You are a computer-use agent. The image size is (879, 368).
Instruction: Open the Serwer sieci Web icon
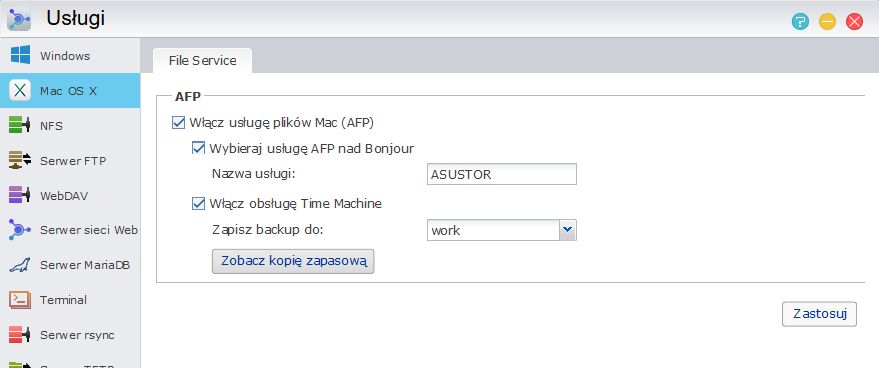point(20,229)
